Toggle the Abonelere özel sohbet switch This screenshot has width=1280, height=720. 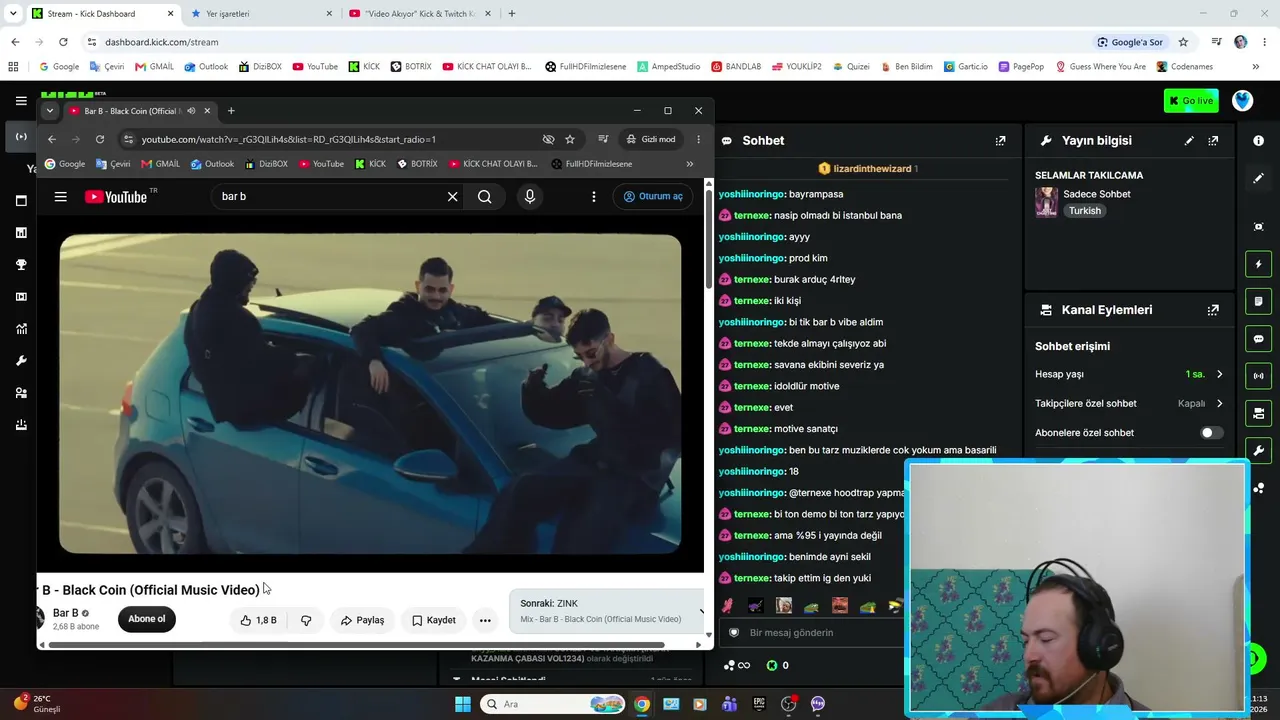pos(1210,433)
